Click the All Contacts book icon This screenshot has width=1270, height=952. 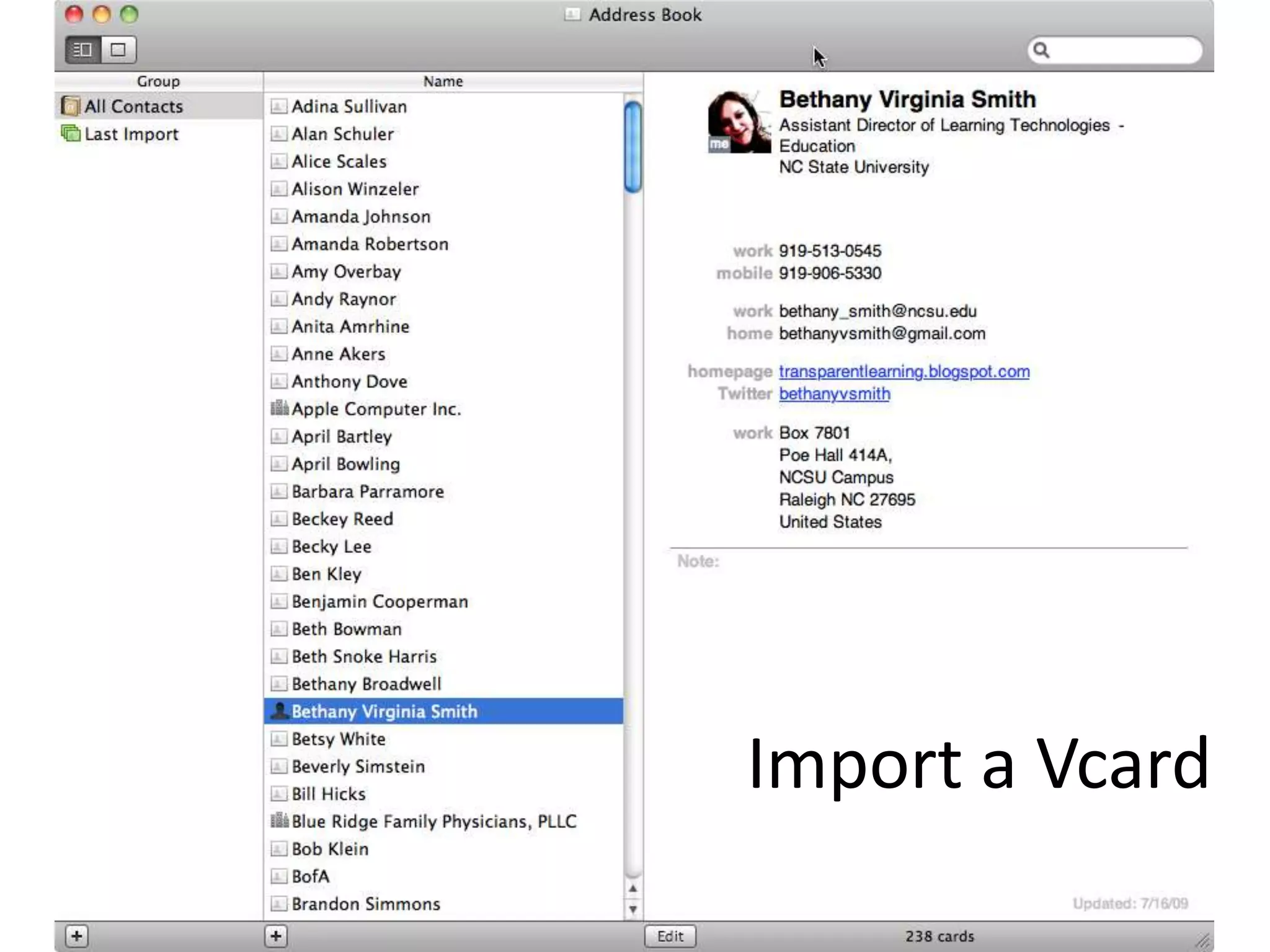pos(71,107)
